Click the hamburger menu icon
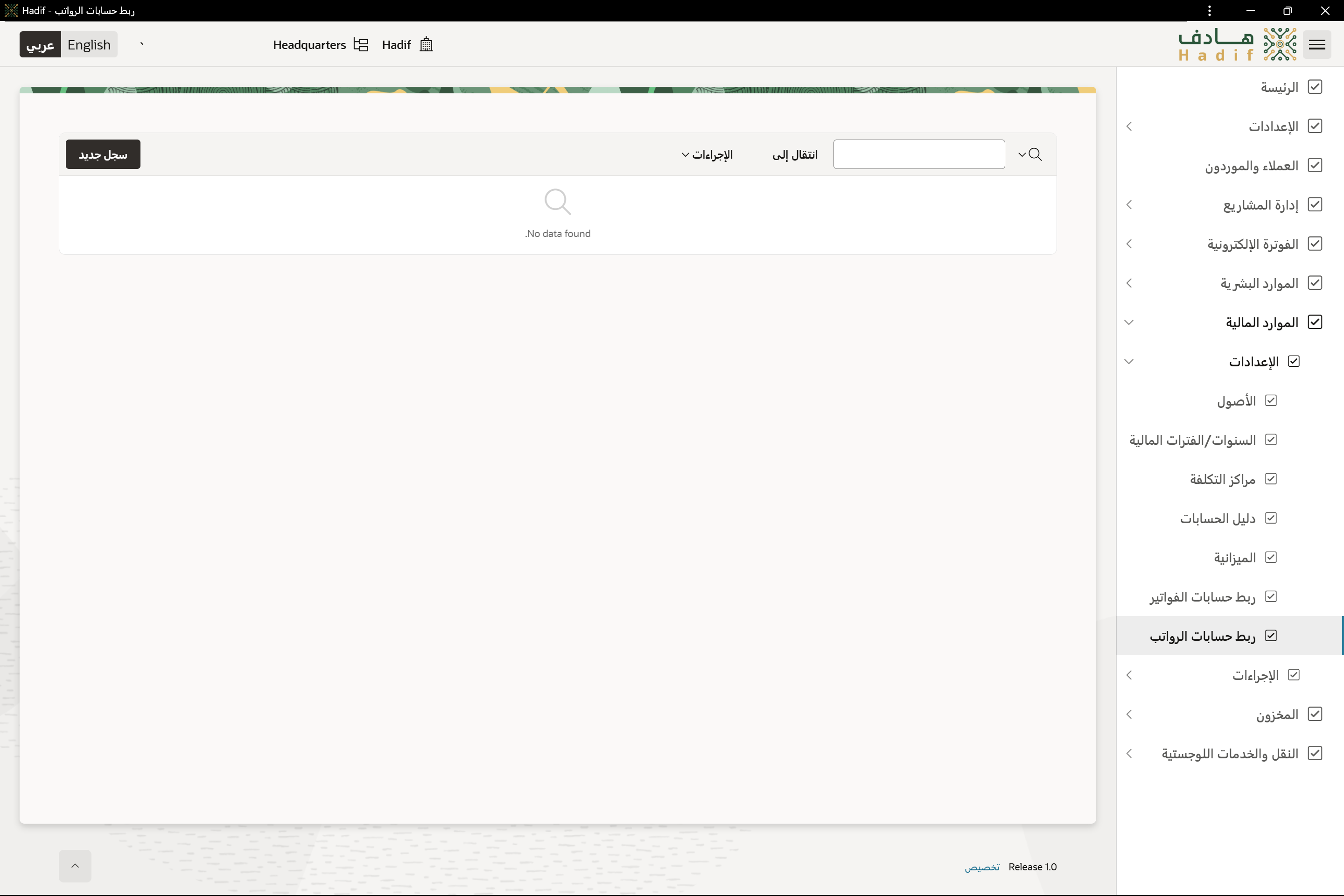The width and height of the screenshot is (1344, 896). [1316, 45]
